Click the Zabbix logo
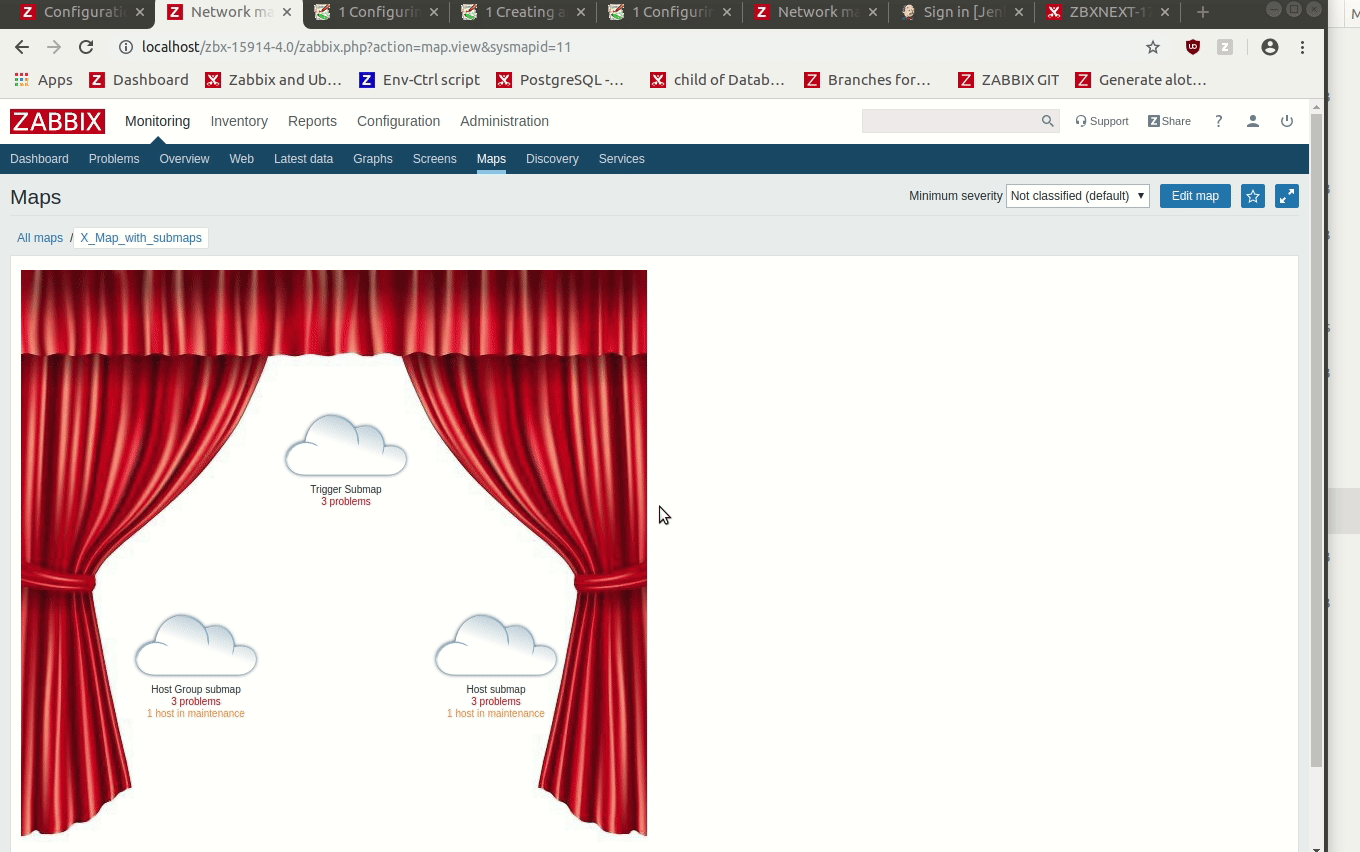 pyautogui.click(x=57, y=121)
